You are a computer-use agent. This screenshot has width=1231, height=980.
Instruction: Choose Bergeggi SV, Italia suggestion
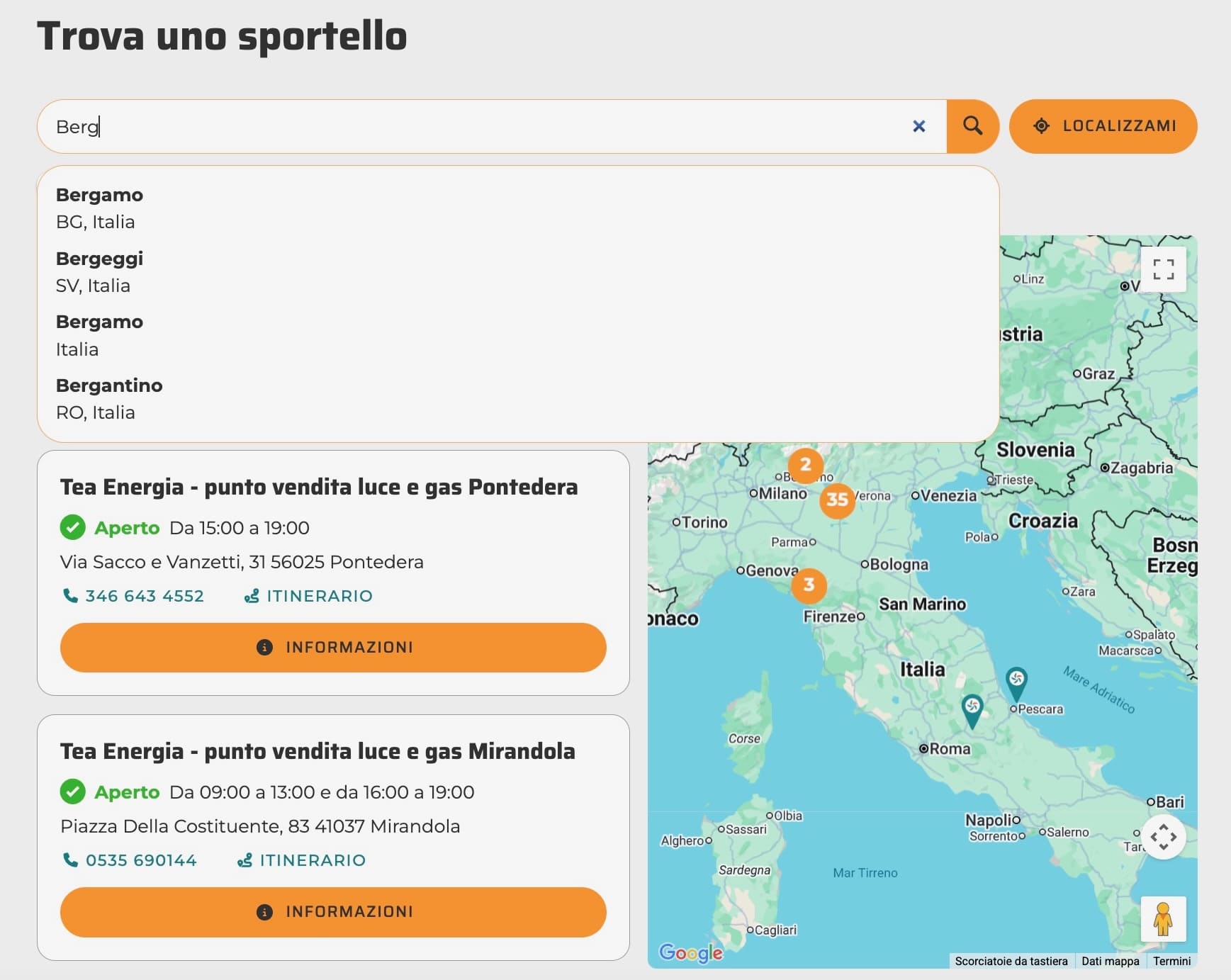99,271
